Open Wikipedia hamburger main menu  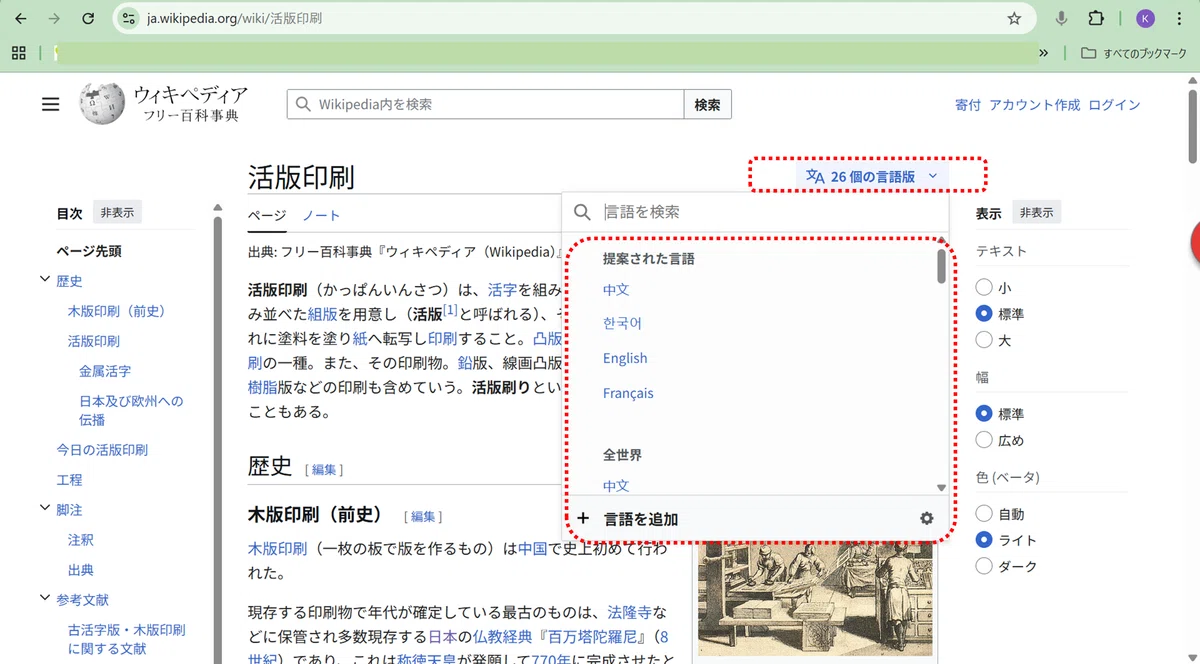pos(51,104)
